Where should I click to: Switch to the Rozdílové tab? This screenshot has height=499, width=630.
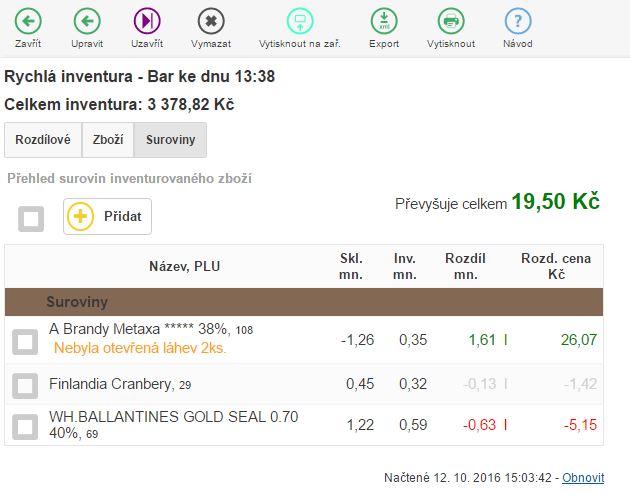[x=43, y=140]
